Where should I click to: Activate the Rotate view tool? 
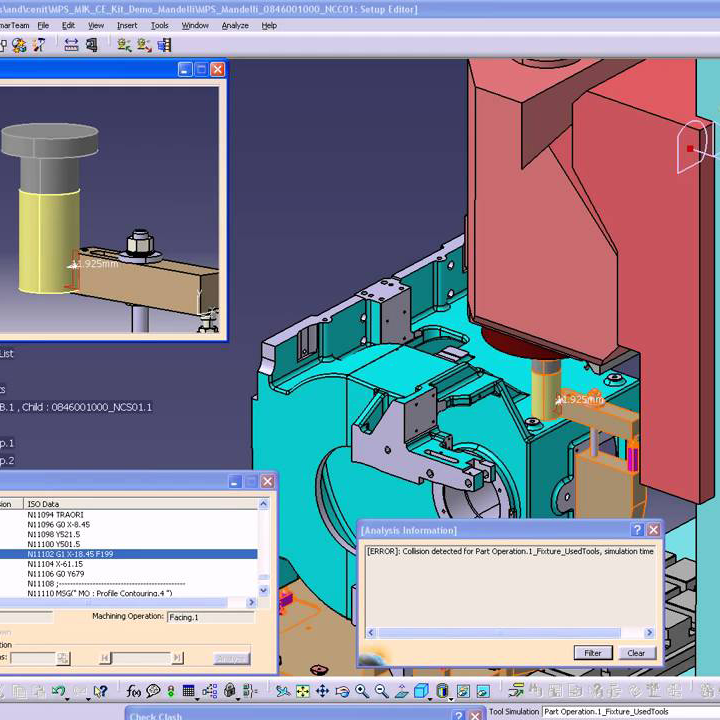342,691
